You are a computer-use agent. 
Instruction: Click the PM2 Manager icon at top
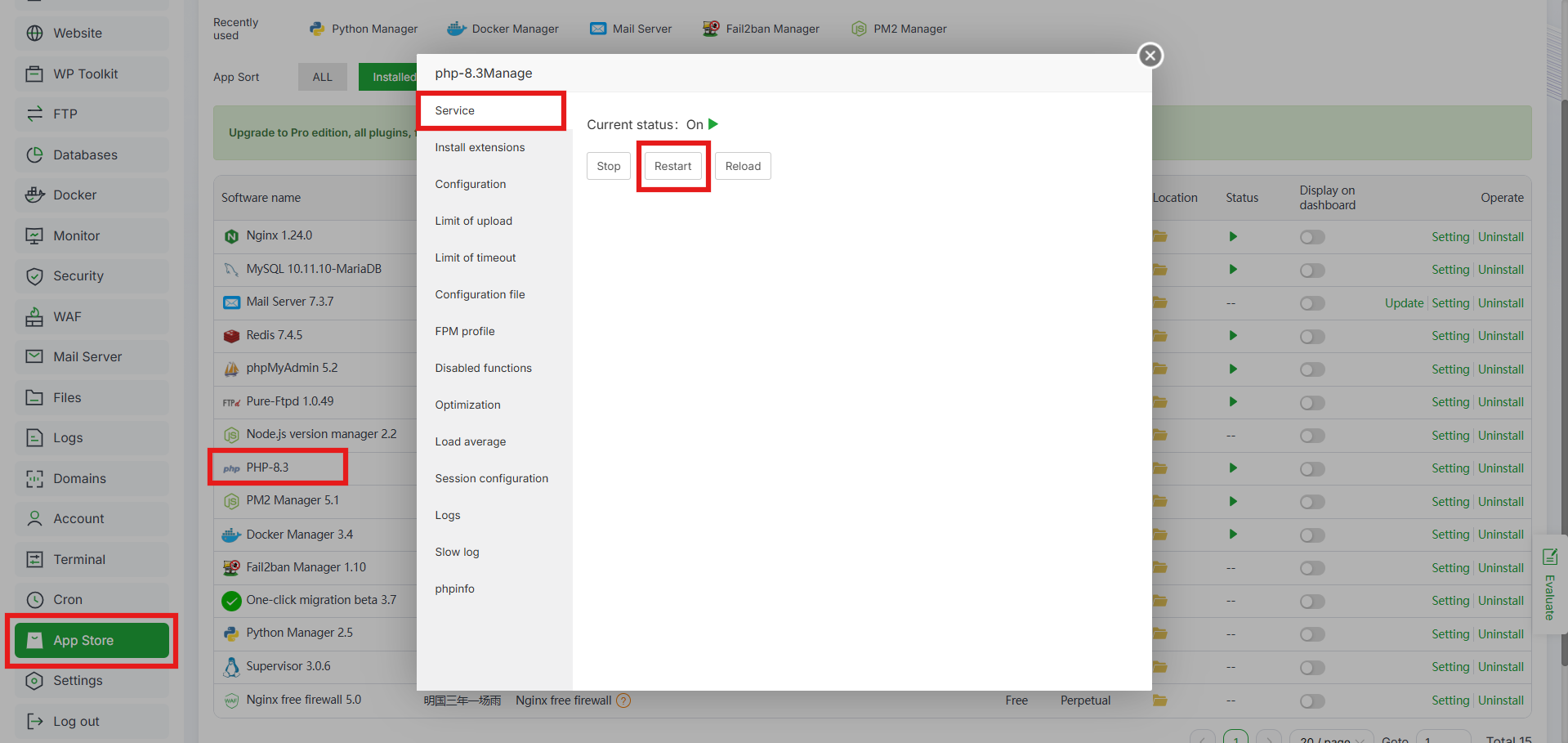[x=859, y=29]
